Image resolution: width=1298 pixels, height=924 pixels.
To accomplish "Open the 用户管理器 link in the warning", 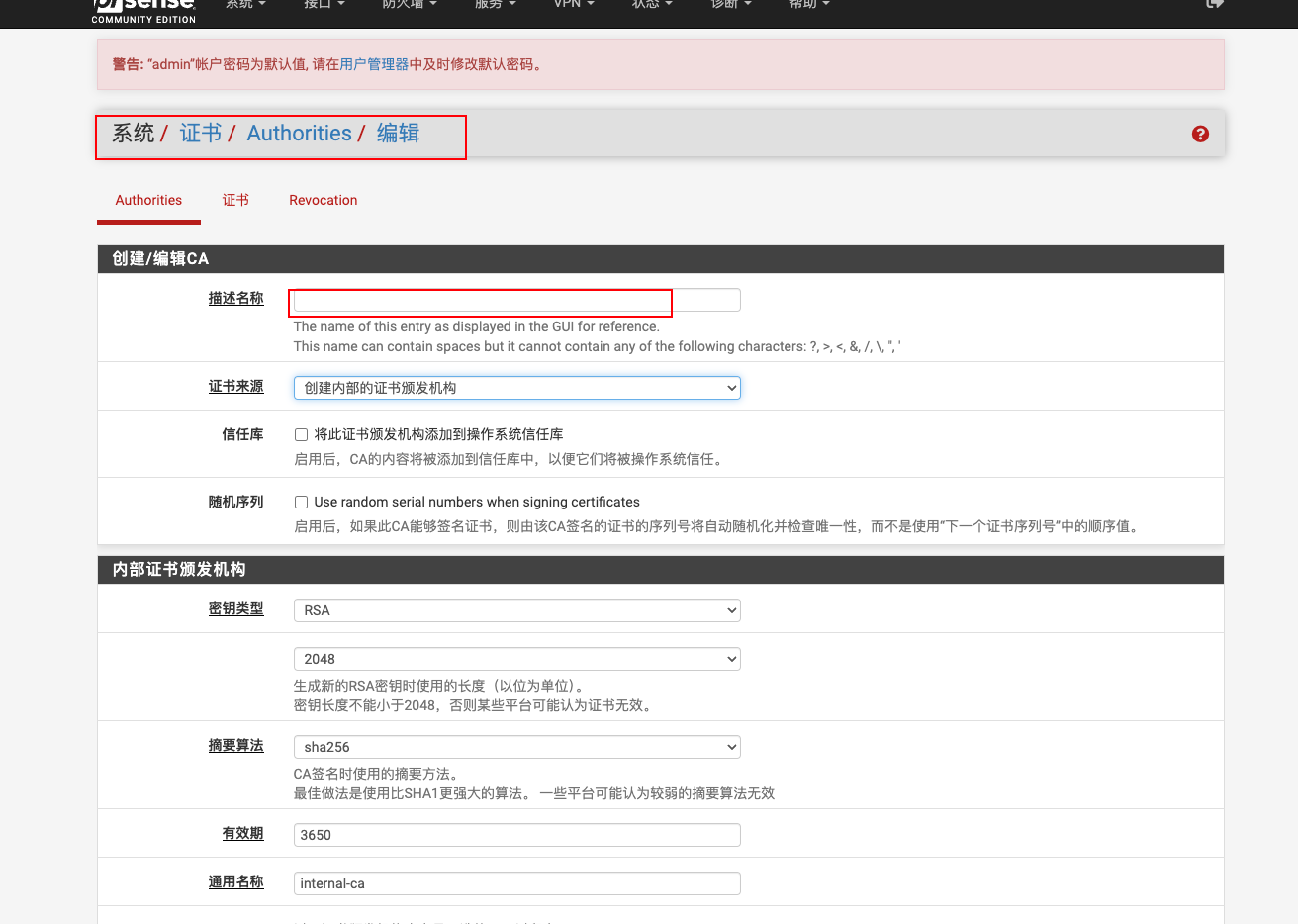I will click(374, 64).
